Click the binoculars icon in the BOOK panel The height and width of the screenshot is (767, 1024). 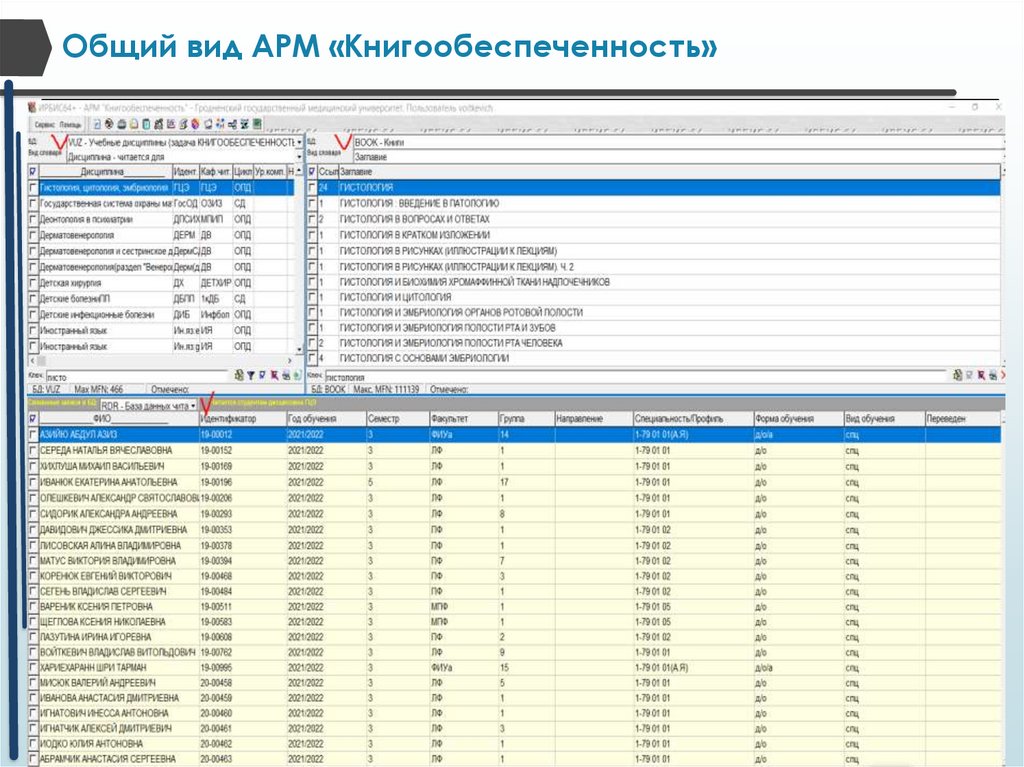click(x=957, y=375)
